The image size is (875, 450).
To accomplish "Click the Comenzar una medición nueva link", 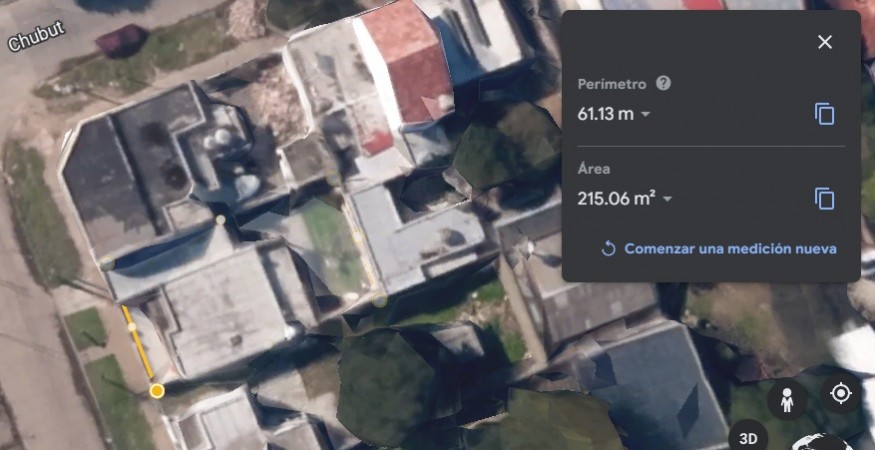I will (x=730, y=248).
